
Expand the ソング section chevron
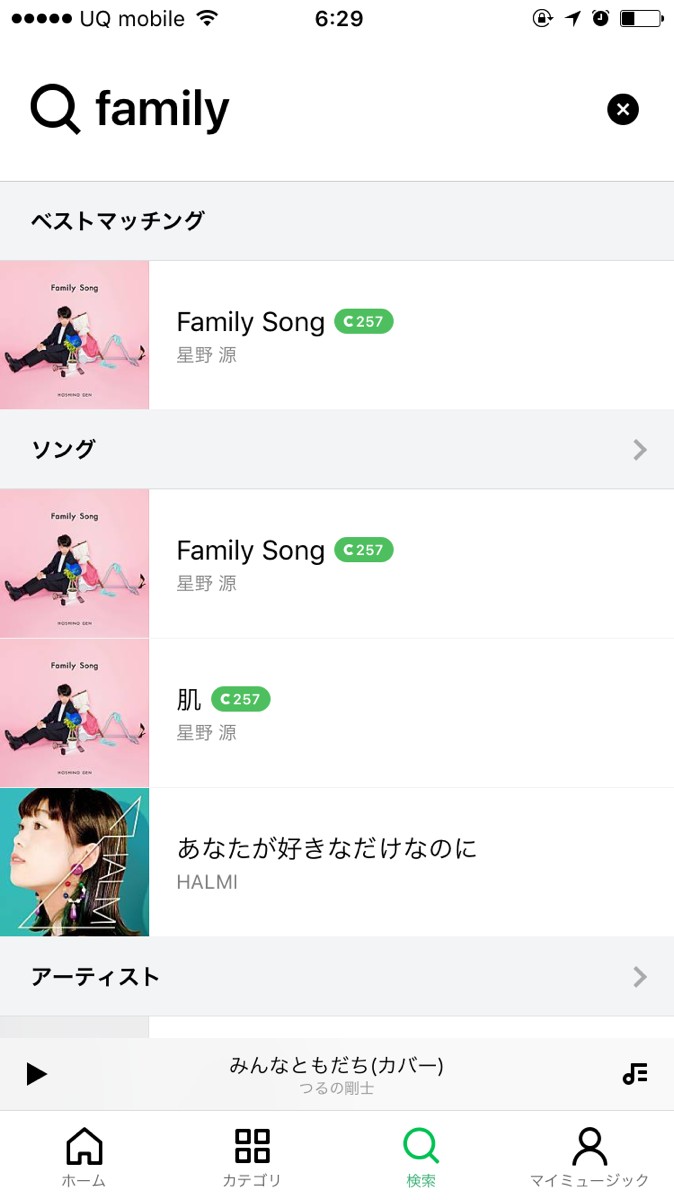coord(640,450)
